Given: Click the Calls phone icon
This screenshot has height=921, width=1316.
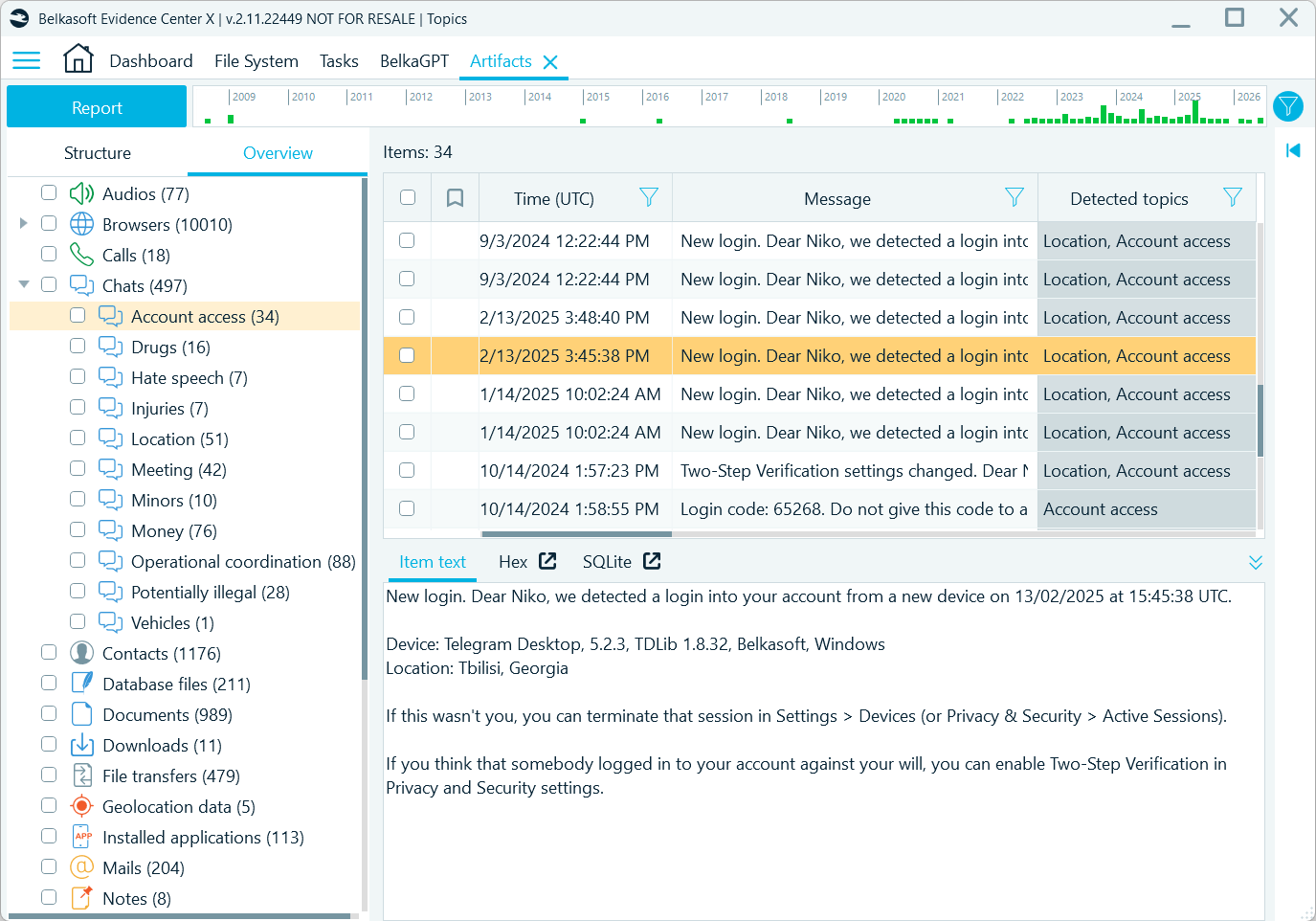Looking at the screenshot, I should (x=82, y=255).
